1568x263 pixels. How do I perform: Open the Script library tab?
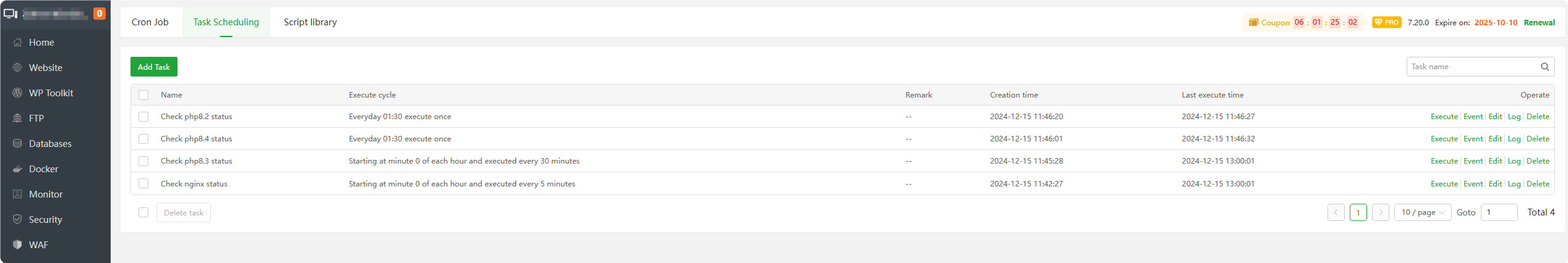coord(310,22)
